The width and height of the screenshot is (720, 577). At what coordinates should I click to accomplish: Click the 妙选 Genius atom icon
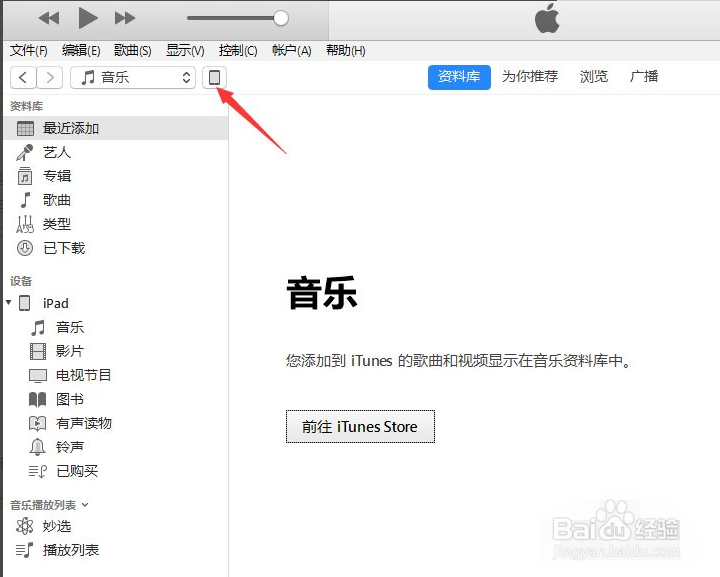[25, 526]
